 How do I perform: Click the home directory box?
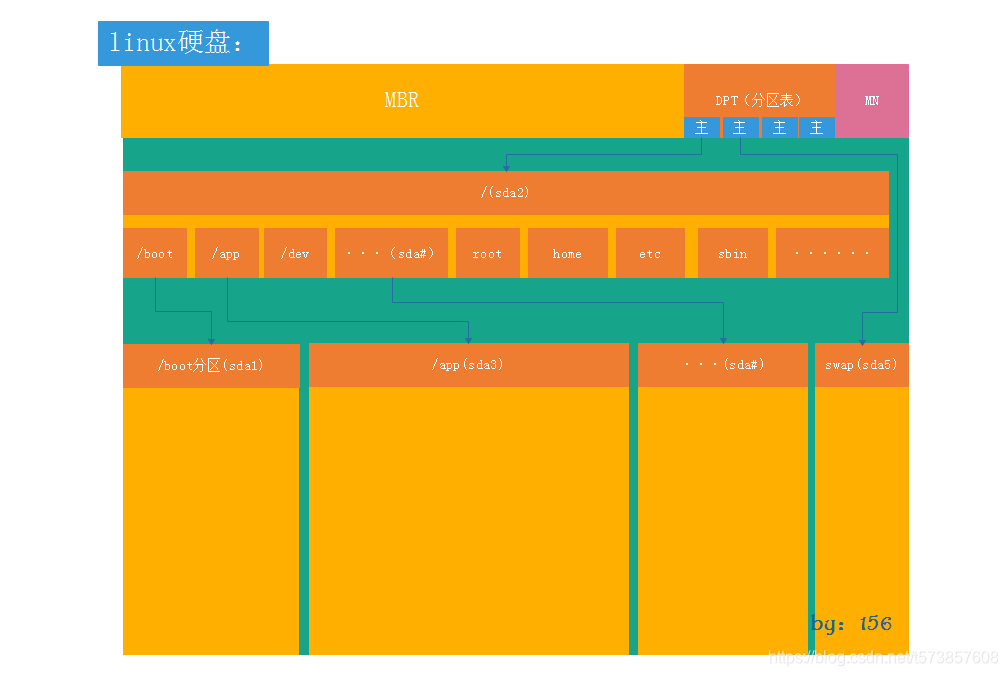(x=568, y=253)
